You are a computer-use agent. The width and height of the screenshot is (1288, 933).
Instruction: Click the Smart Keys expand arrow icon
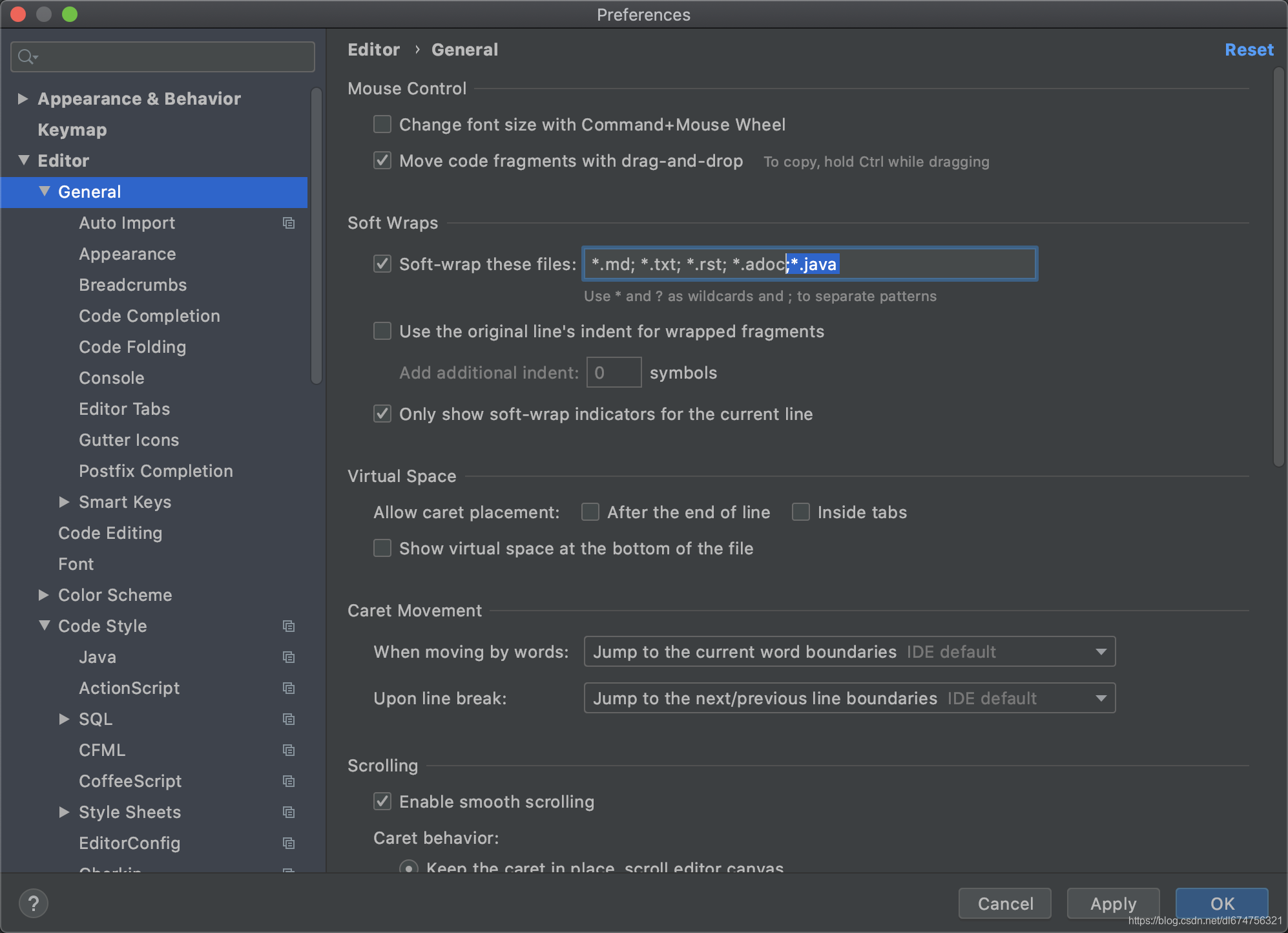(63, 503)
